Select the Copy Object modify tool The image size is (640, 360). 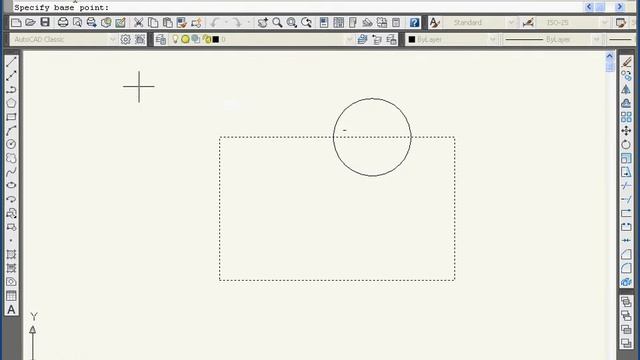click(626, 76)
